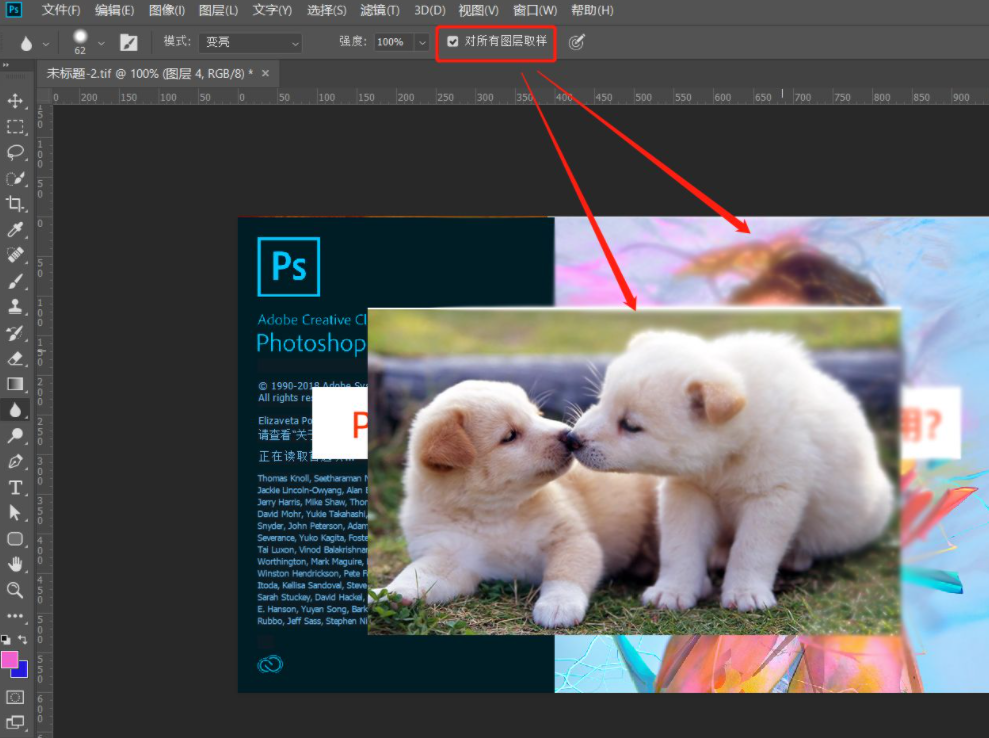
Task: Select the Eraser tool
Action: 15,359
